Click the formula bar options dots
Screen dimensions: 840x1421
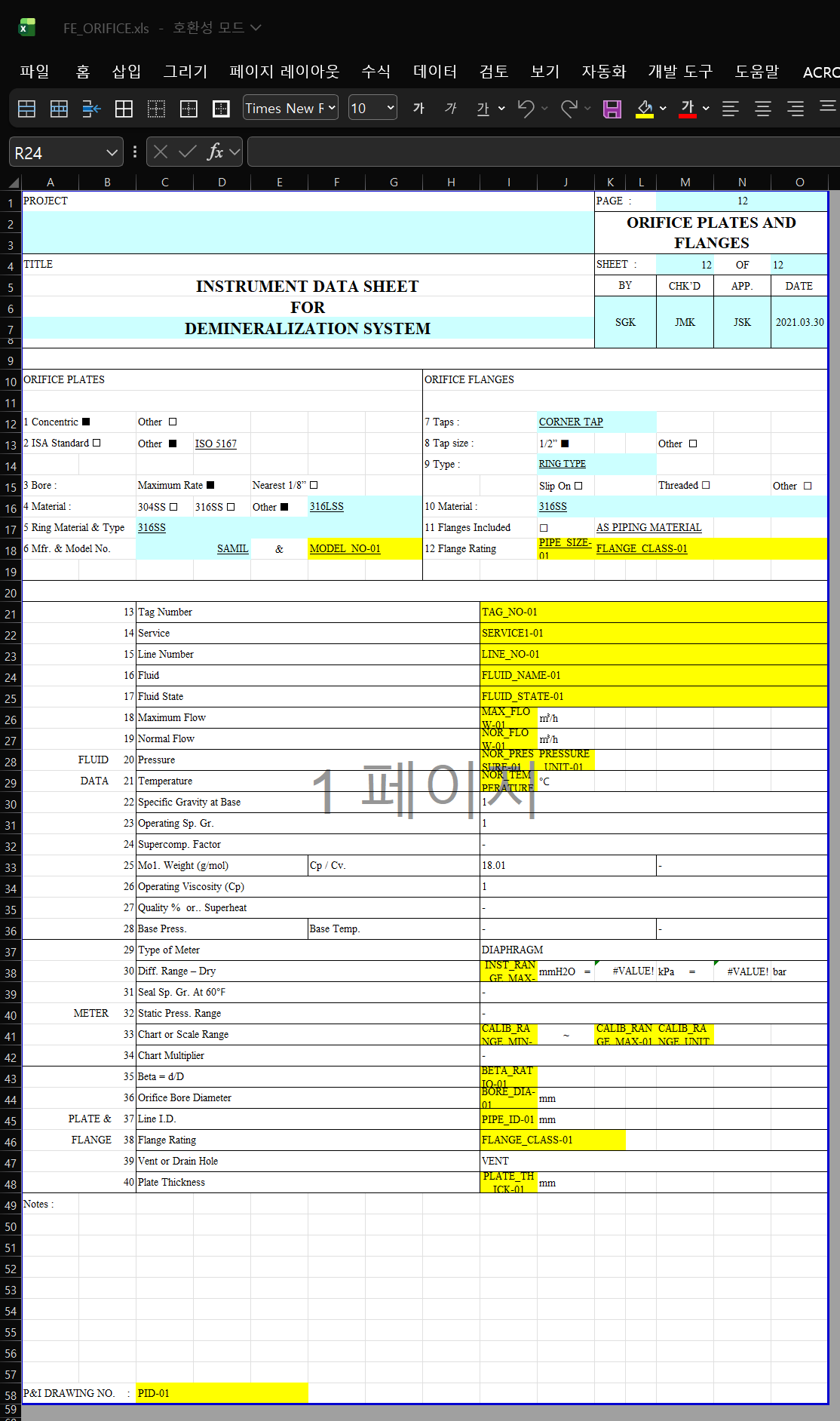pyautogui.click(x=135, y=152)
